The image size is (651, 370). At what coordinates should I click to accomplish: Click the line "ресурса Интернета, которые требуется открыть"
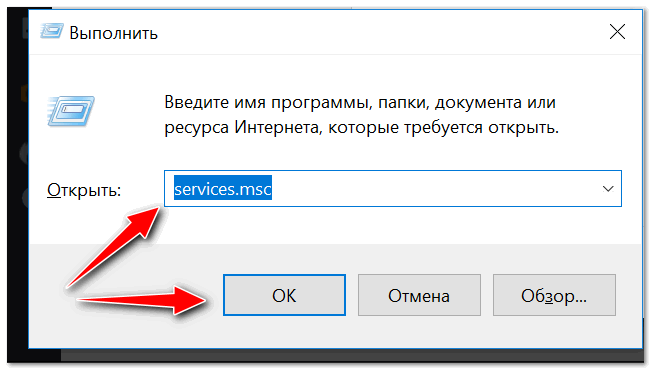pyautogui.click(x=361, y=127)
